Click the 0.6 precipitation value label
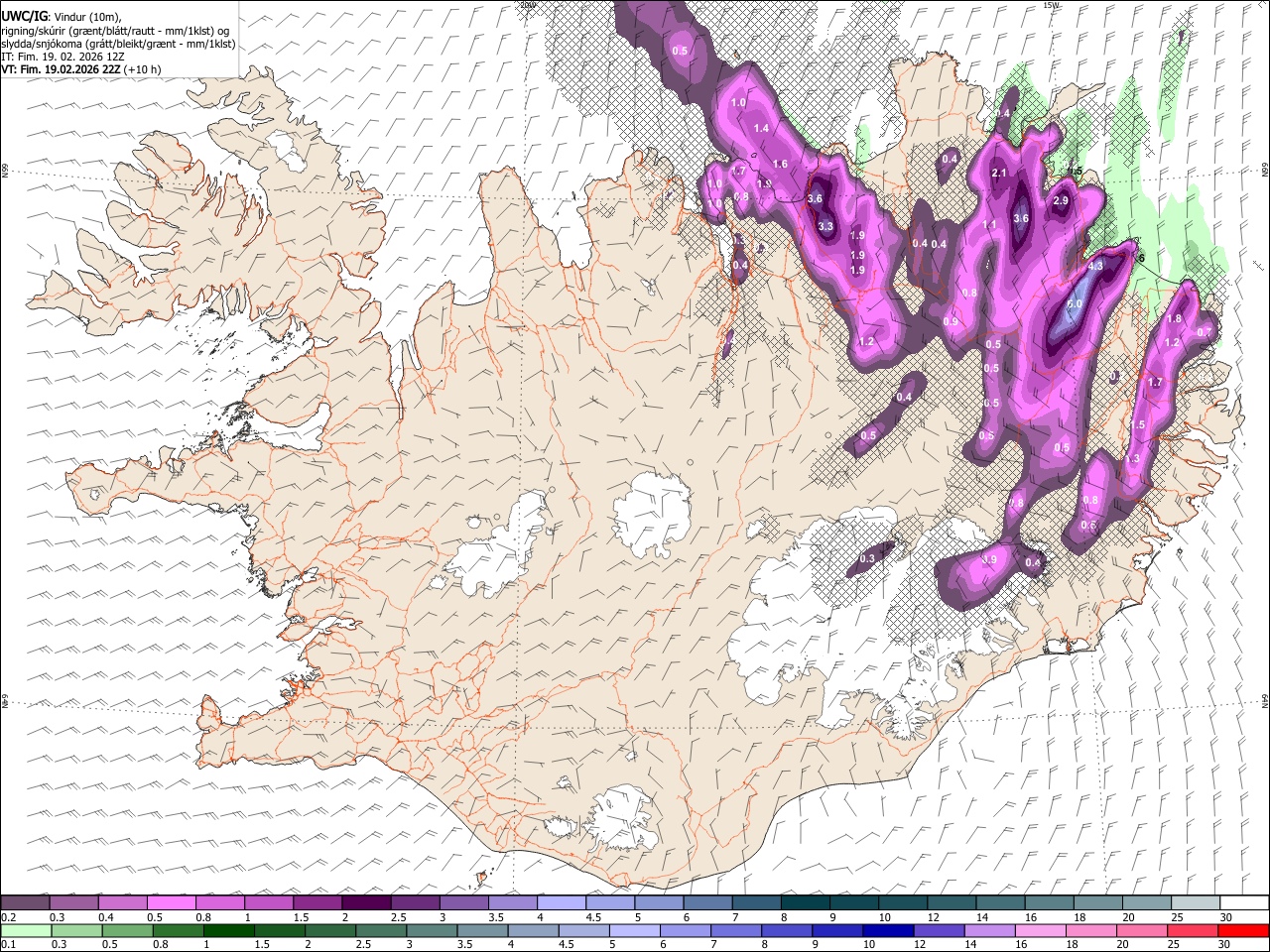Image resolution: width=1270 pixels, height=952 pixels. 1088,526
